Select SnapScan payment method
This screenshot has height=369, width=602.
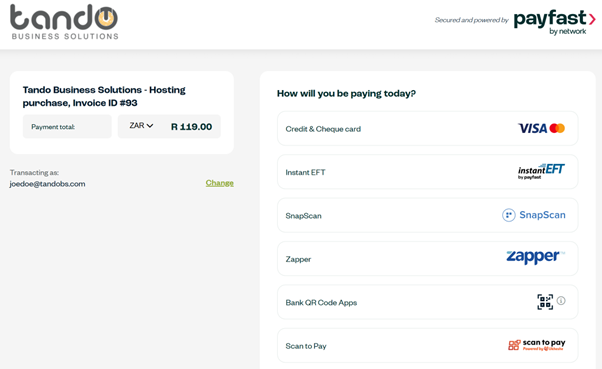point(427,215)
